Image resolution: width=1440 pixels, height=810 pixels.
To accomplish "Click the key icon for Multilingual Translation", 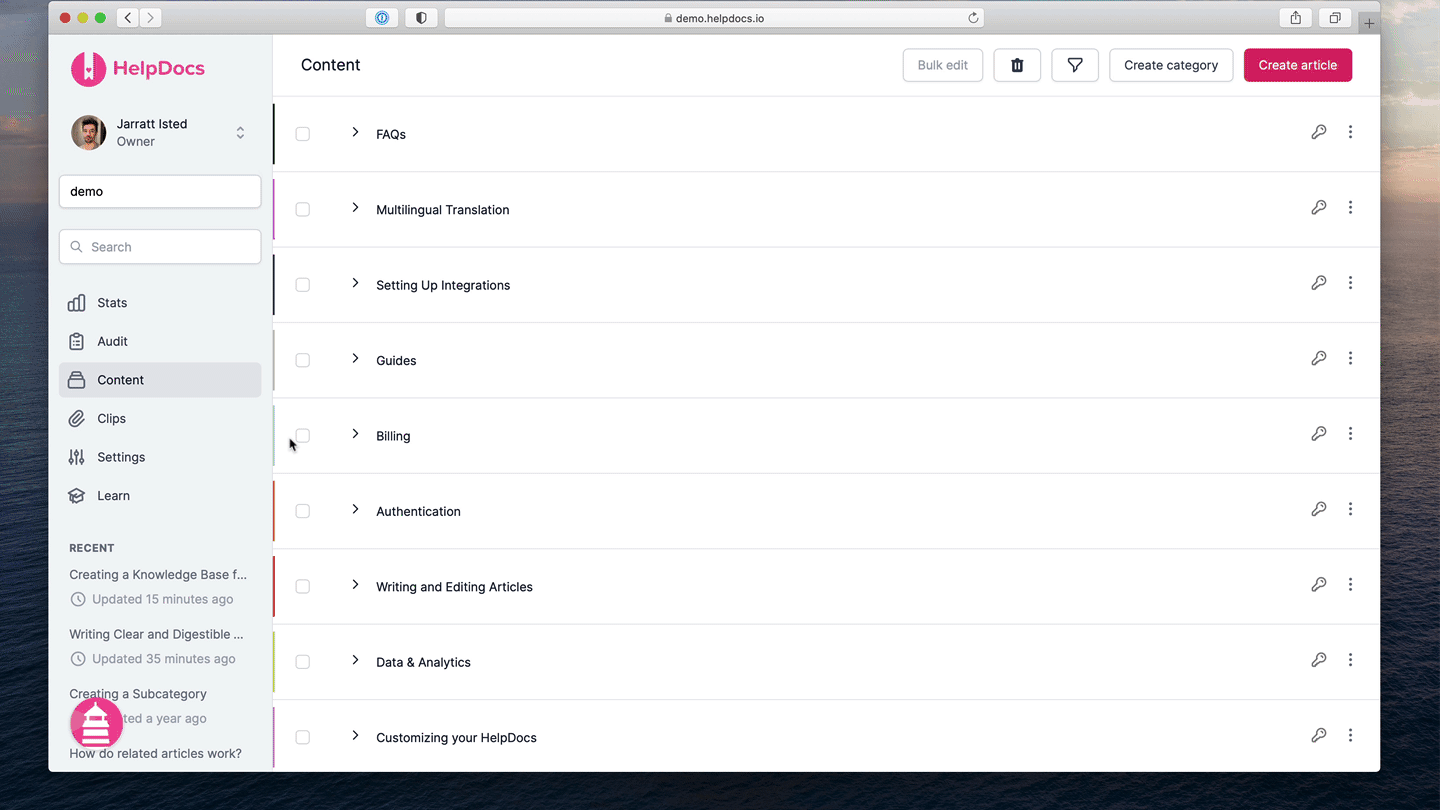I will tap(1319, 207).
